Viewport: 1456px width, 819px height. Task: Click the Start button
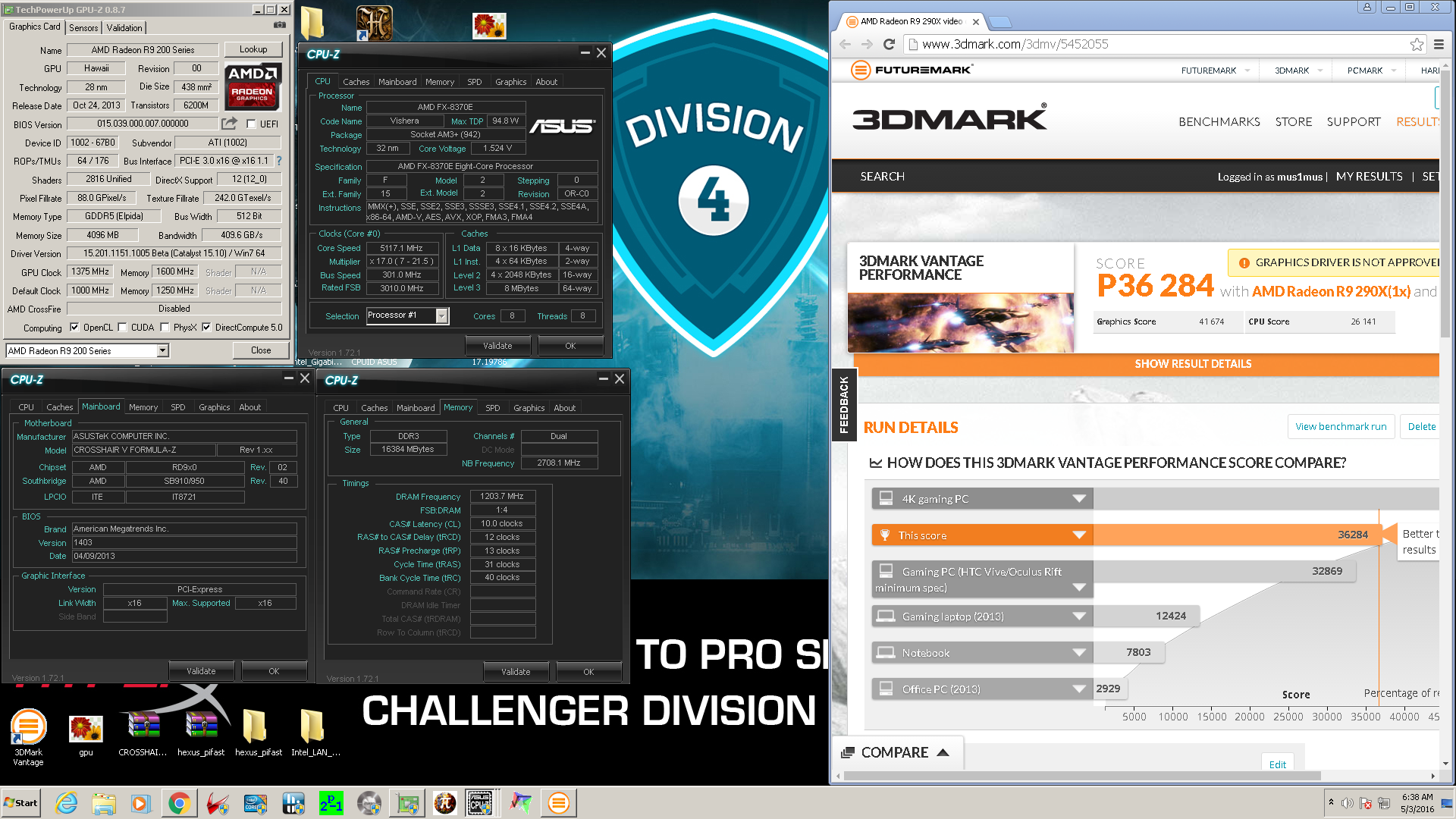tap(21, 803)
